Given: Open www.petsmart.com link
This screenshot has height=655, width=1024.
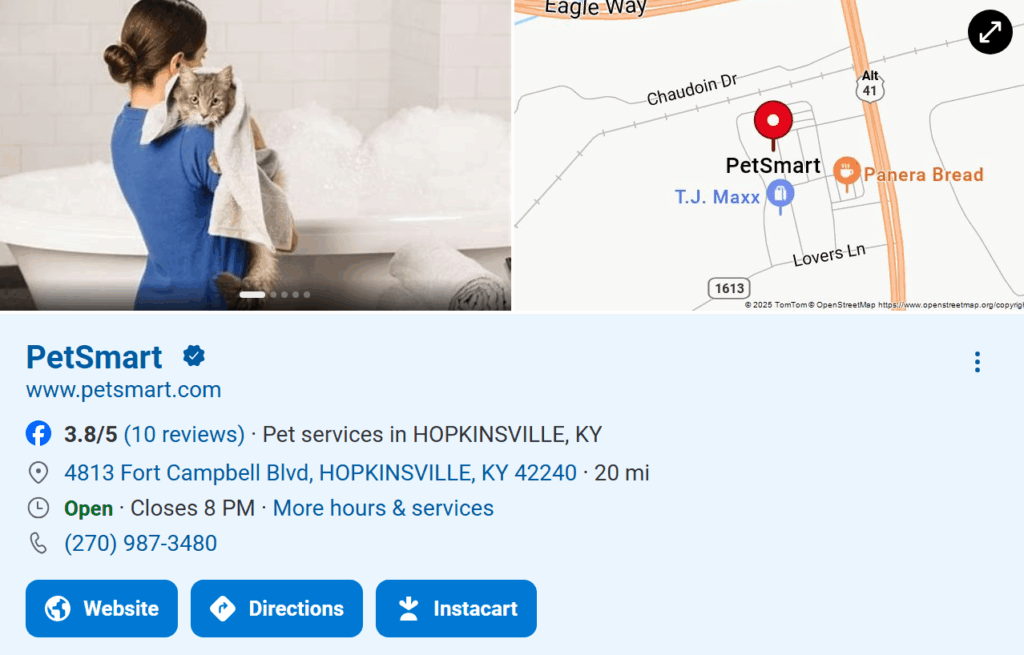Looking at the screenshot, I should click(123, 390).
